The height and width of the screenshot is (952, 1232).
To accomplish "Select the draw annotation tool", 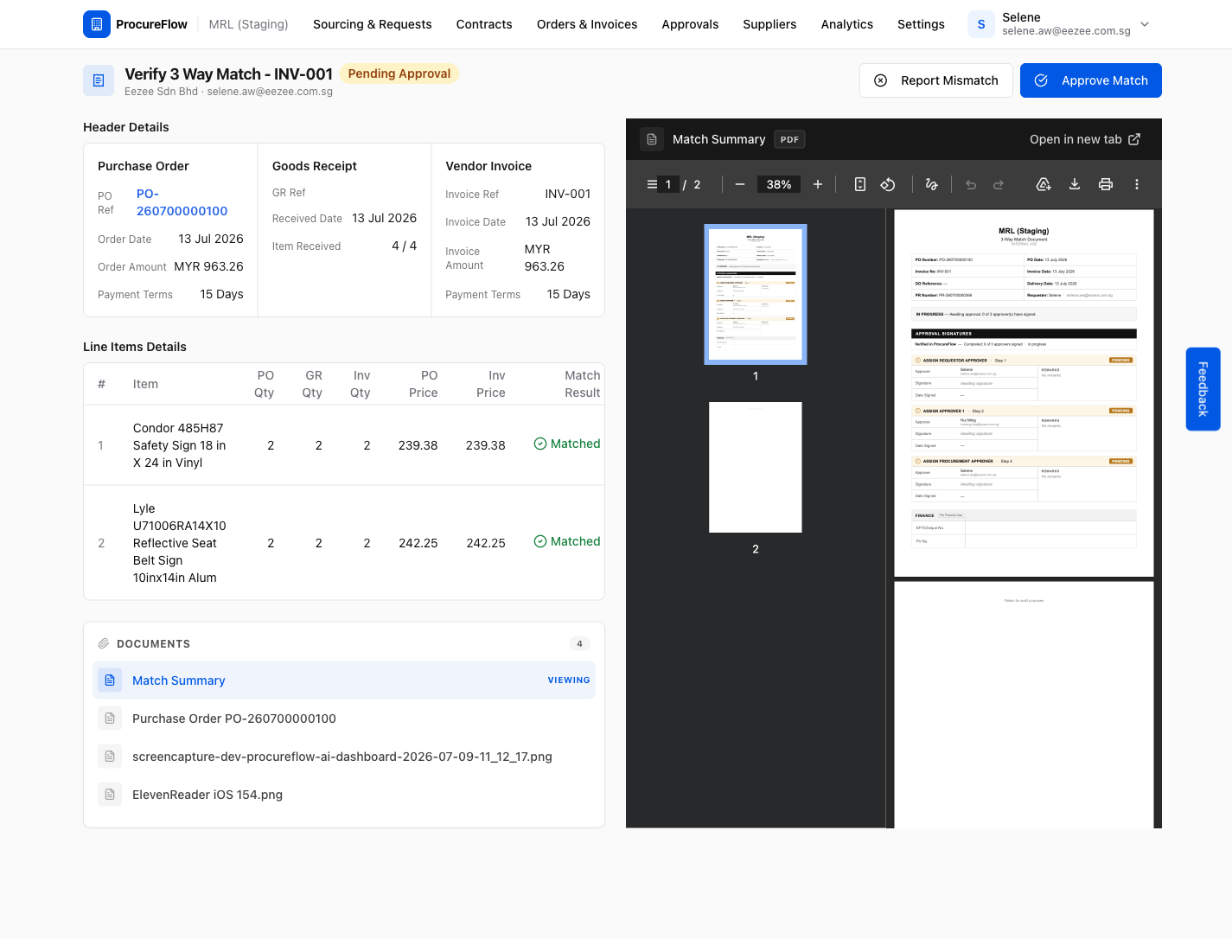I will pos(931,184).
